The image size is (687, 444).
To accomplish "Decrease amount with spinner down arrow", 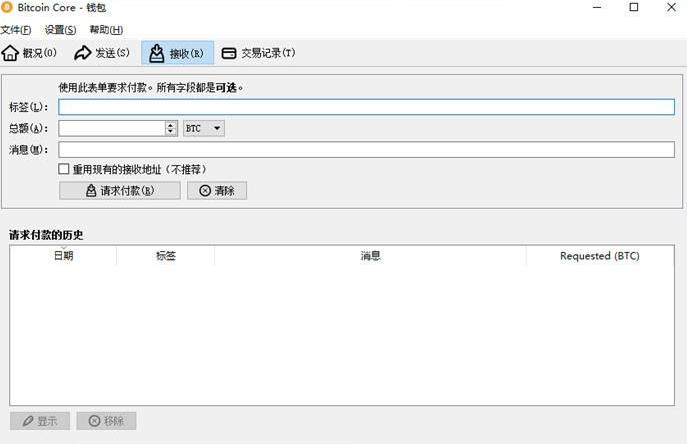I will pyautogui.click(x=171, y=132).
